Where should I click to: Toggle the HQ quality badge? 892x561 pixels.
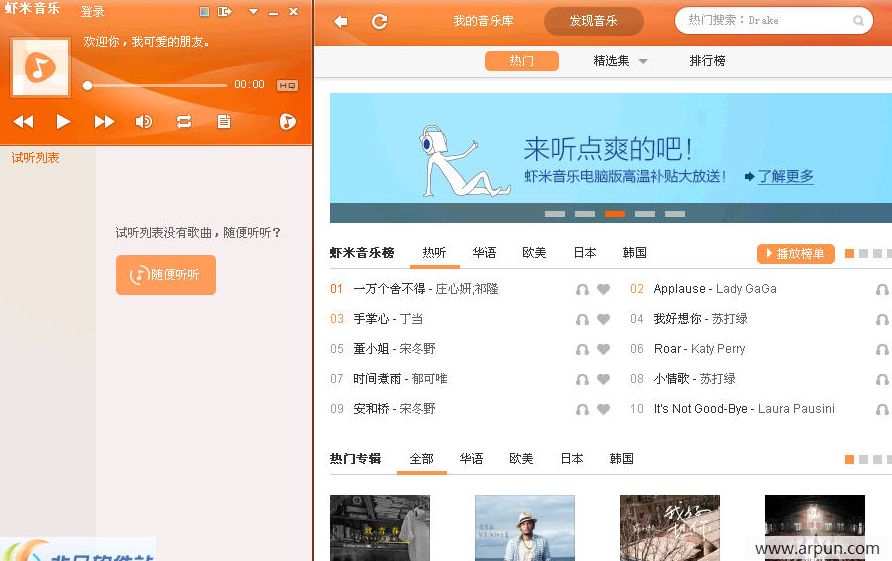[287, 85]
